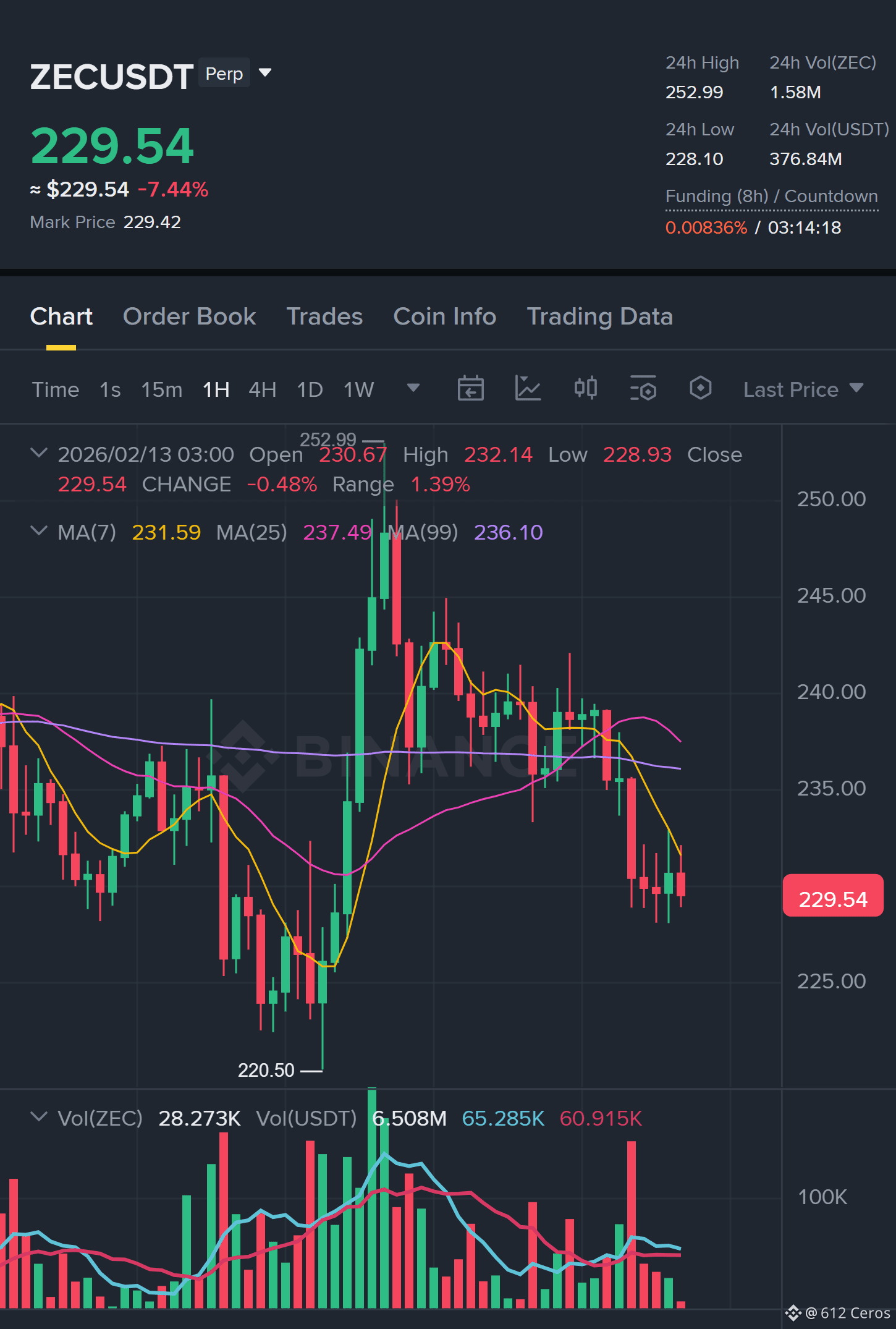The image size is (896, 1329).
Task: Open the Coin Info tab
Action: pyautogui.click(x=445, y=316)
